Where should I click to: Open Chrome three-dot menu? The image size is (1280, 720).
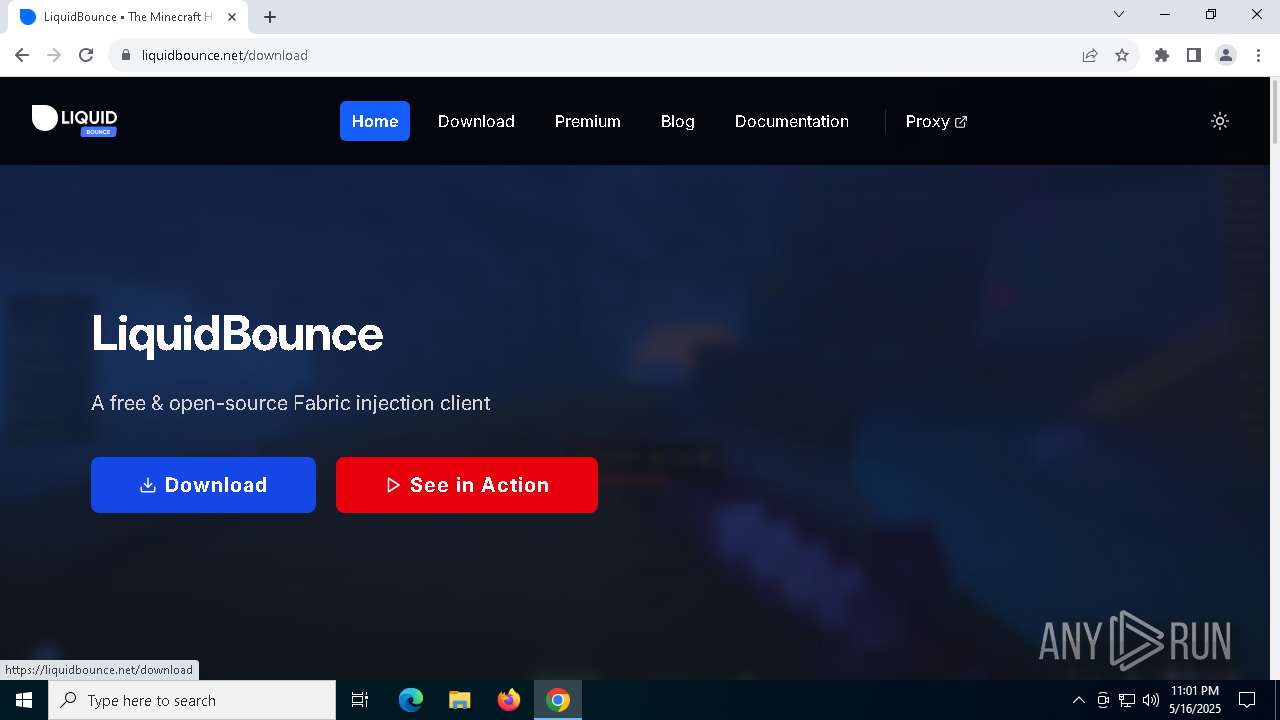pos(1258,55)
